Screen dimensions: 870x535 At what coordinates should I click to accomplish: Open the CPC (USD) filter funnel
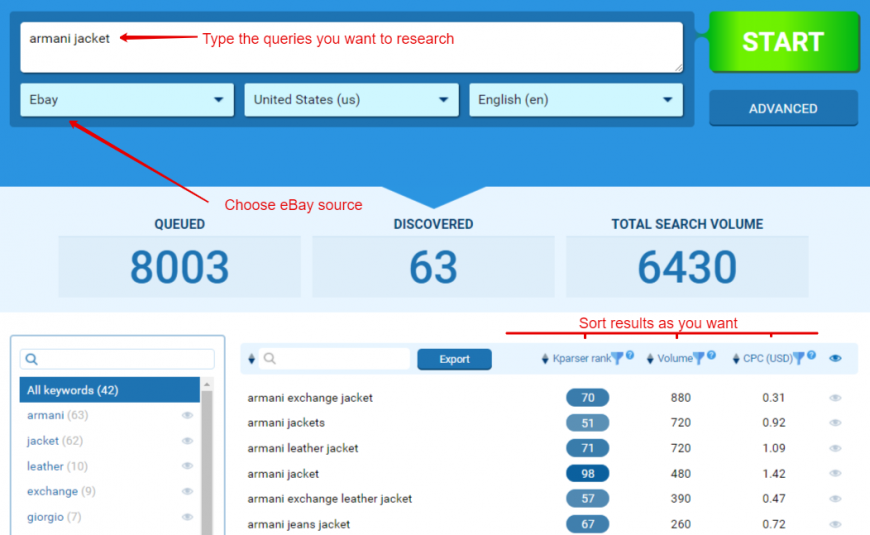click(799, 359)
